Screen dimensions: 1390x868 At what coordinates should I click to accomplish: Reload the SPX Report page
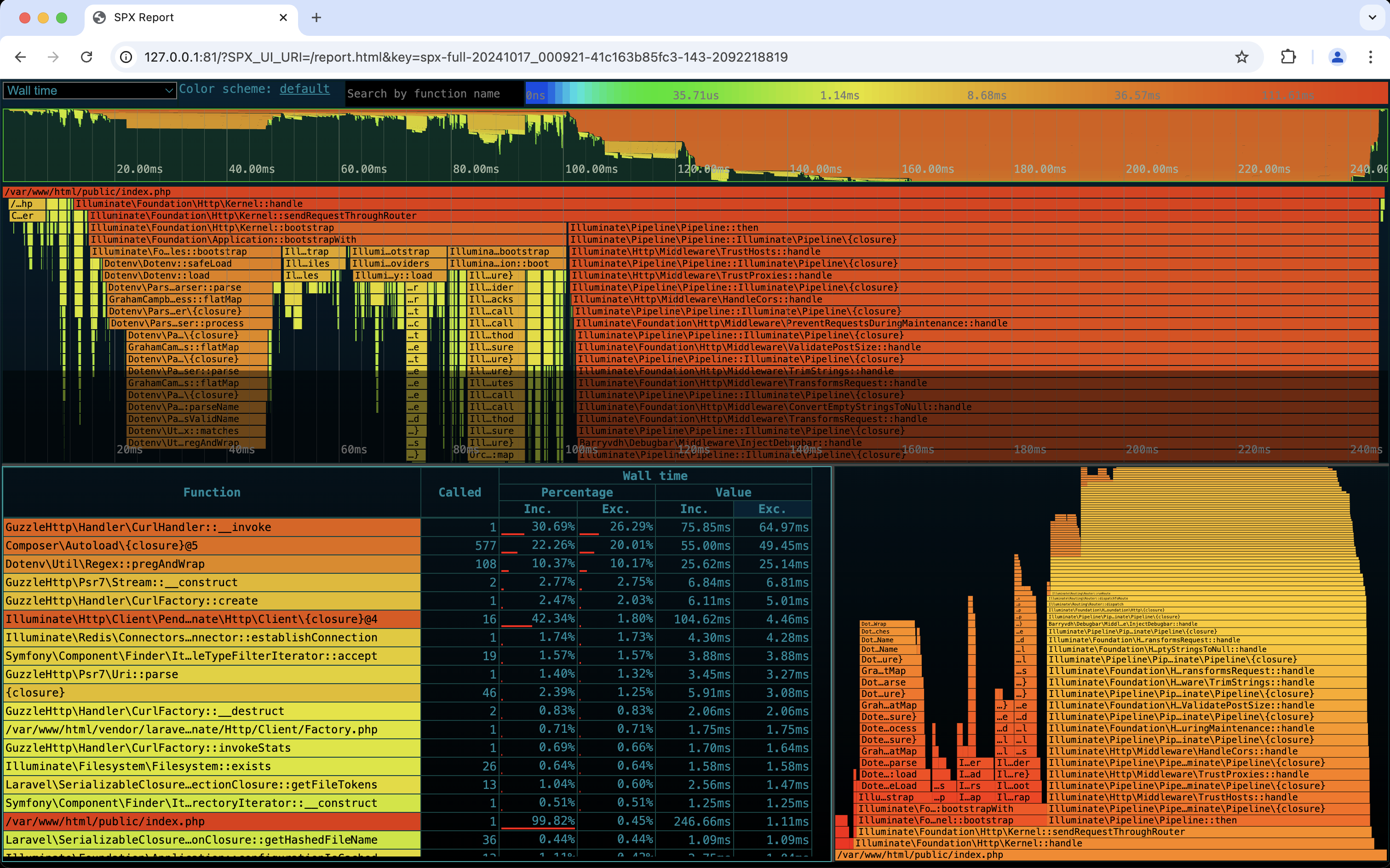point(87,57)
